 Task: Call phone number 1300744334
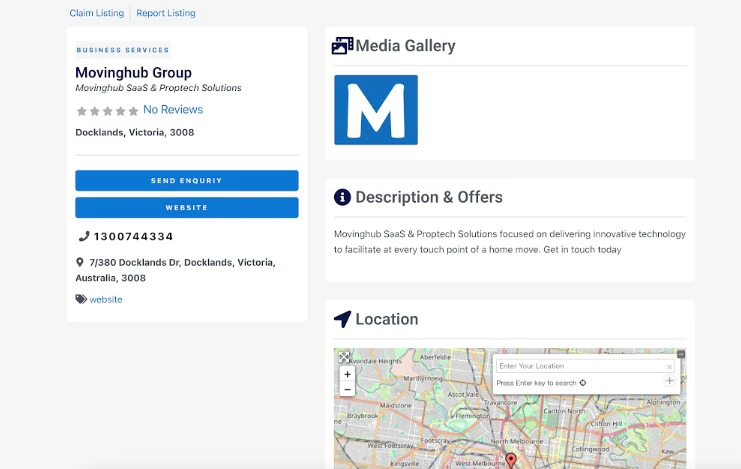(133, 236)
